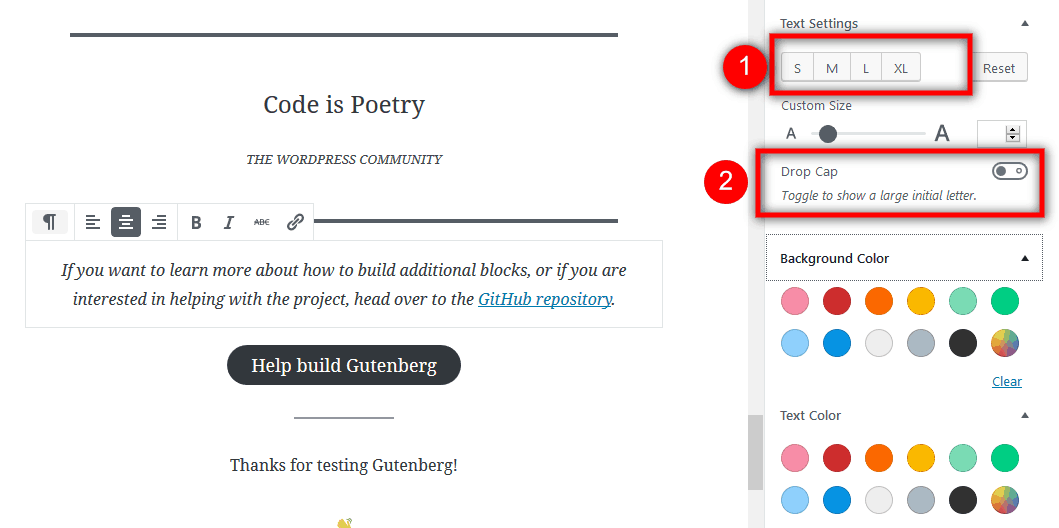
Task: Collapse the Text Settings section
Action: point(1025,23)
